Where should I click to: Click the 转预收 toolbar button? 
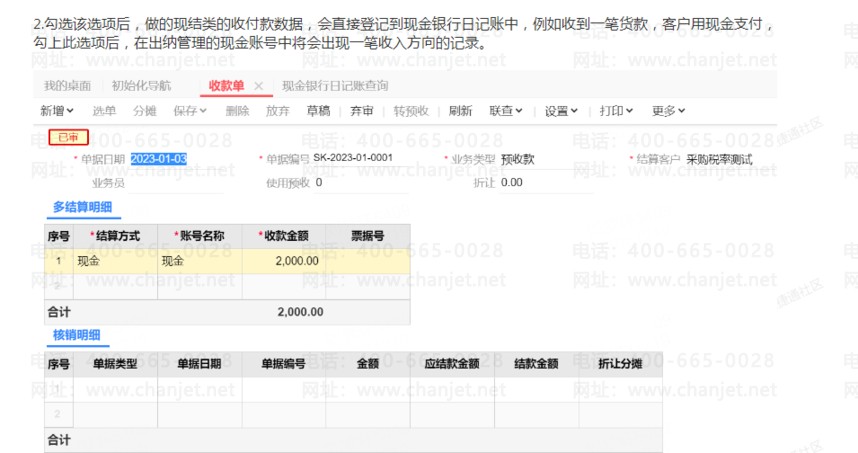[x=411, y=111]
